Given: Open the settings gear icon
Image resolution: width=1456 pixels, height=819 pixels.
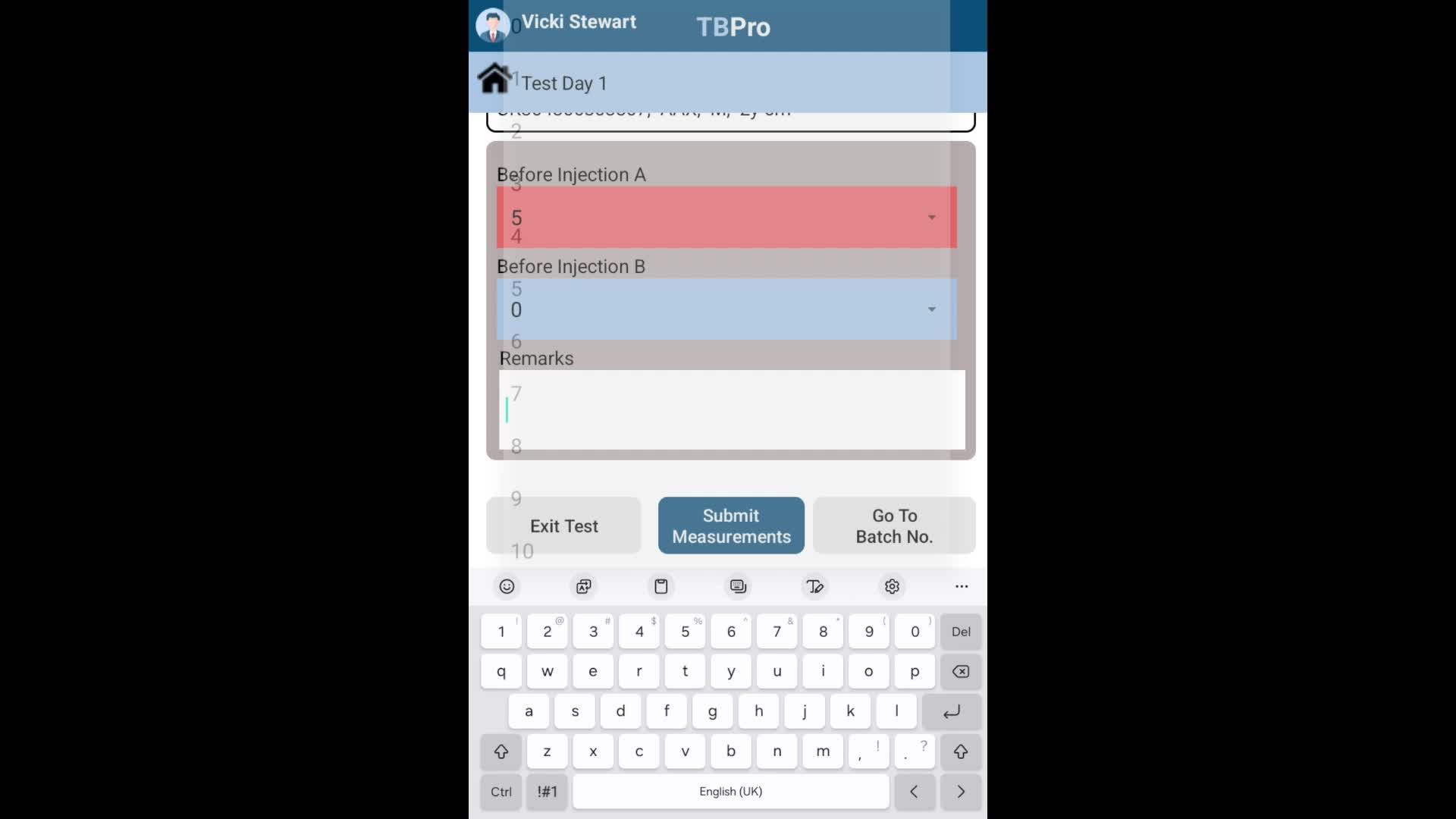Looking at the screenshot, I should 891,586.
